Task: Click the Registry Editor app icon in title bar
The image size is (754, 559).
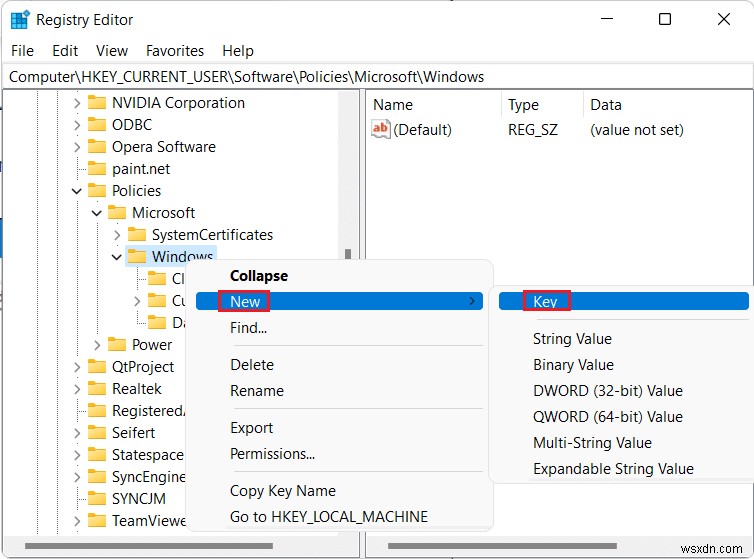Action: point(19,20)
